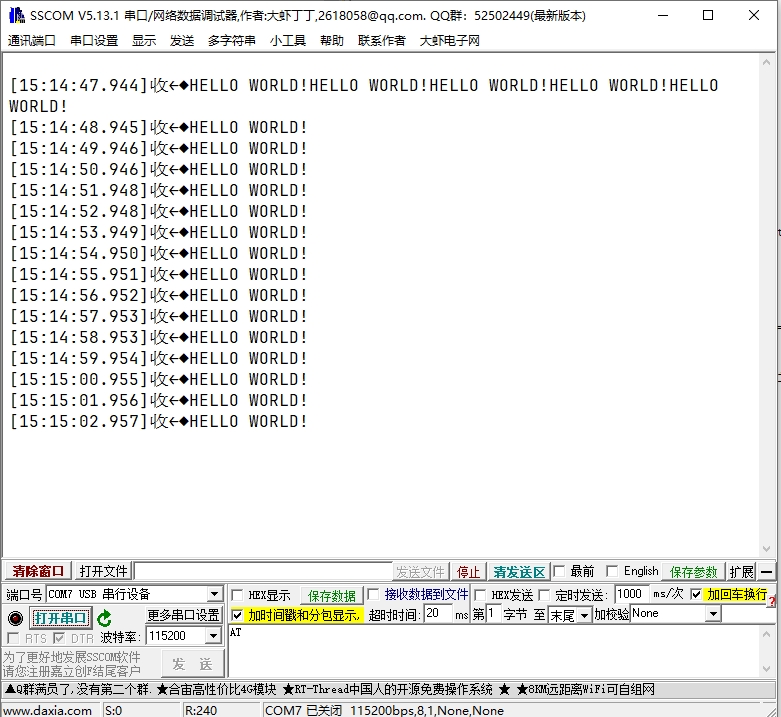
Task: Click the S:0 sent counter in status bar
Action: (114, 710)
